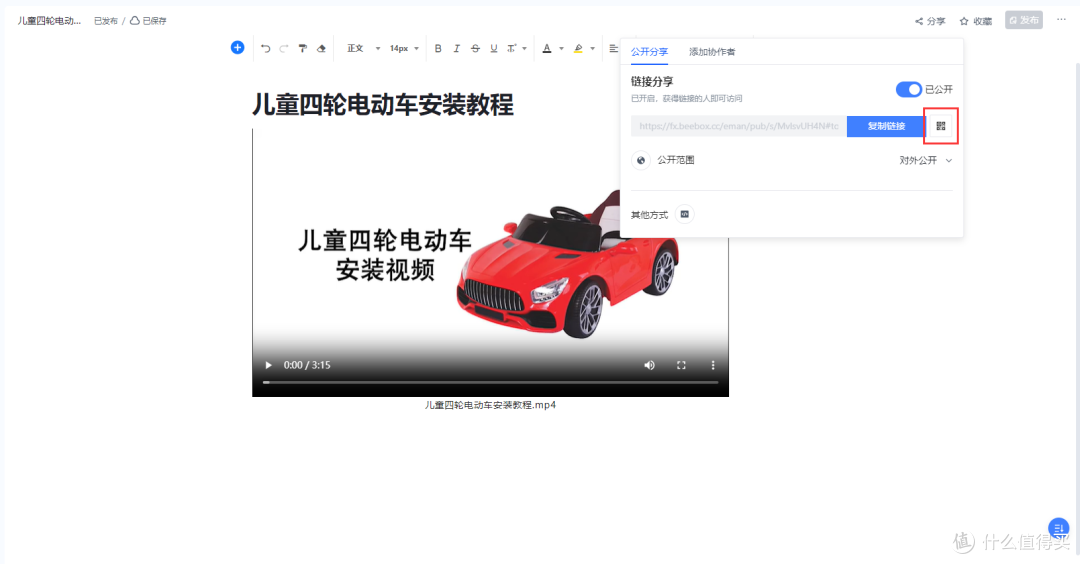Apply the font color A icon
1080x564 pixels.
(x=547, y=48)
